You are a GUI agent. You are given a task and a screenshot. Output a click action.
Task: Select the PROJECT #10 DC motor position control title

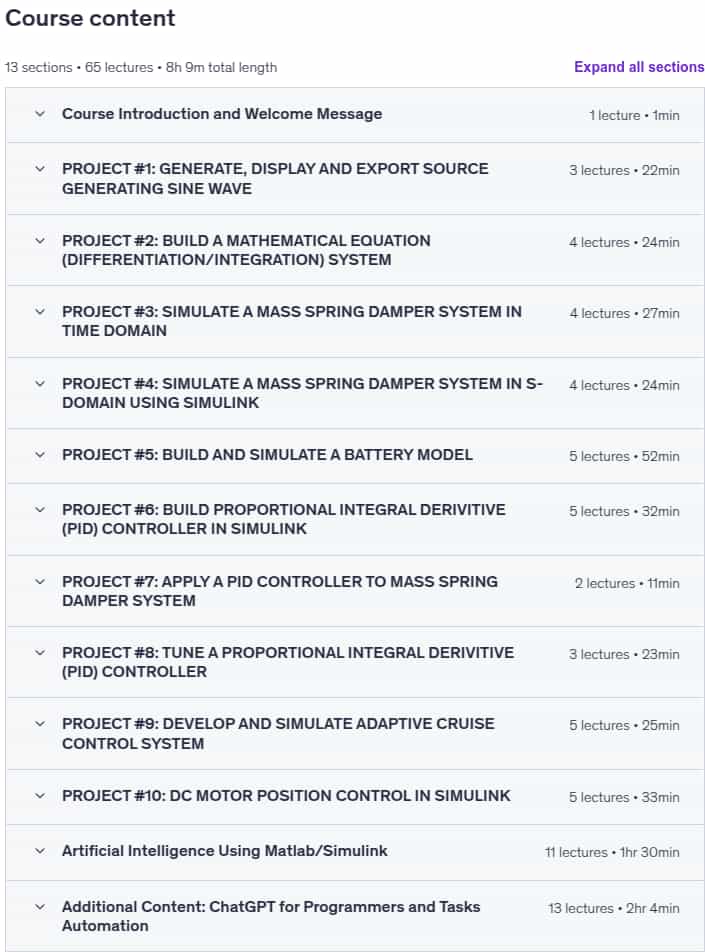[x=286, y=795]
